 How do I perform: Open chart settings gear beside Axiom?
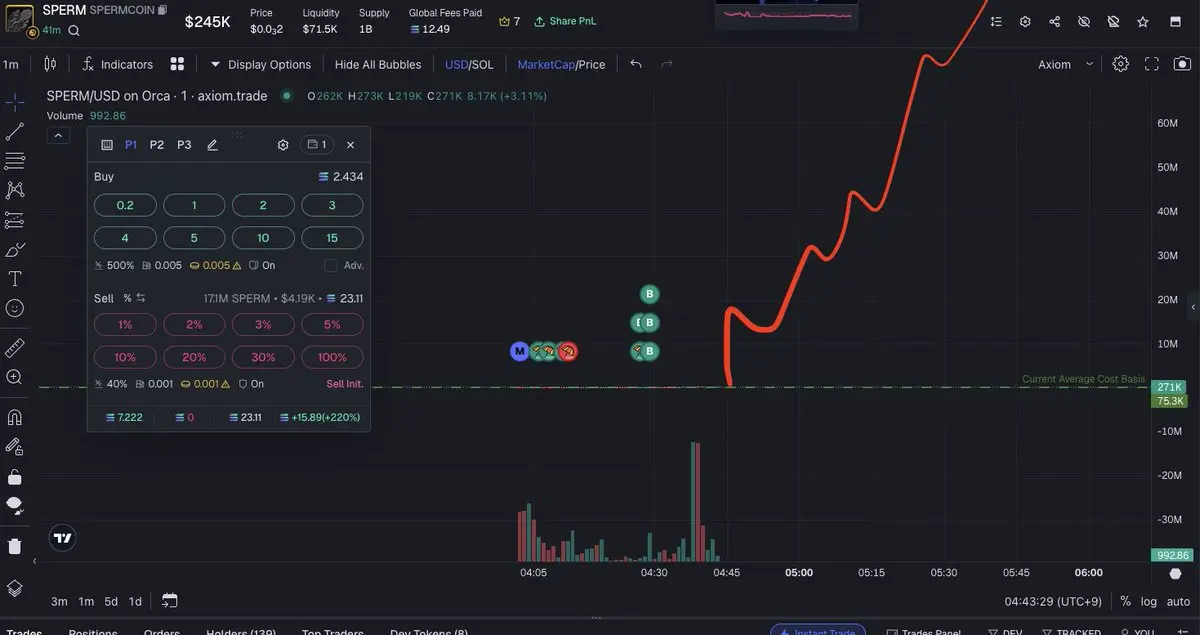pos(1121,64)
